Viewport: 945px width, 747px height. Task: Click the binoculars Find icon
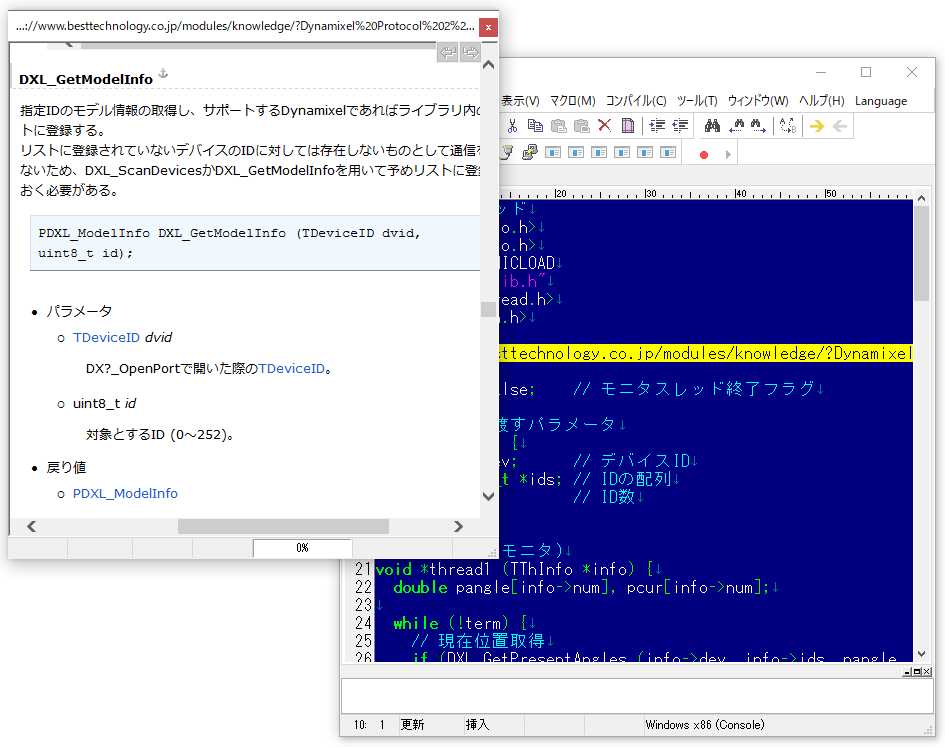click(712, 126)
